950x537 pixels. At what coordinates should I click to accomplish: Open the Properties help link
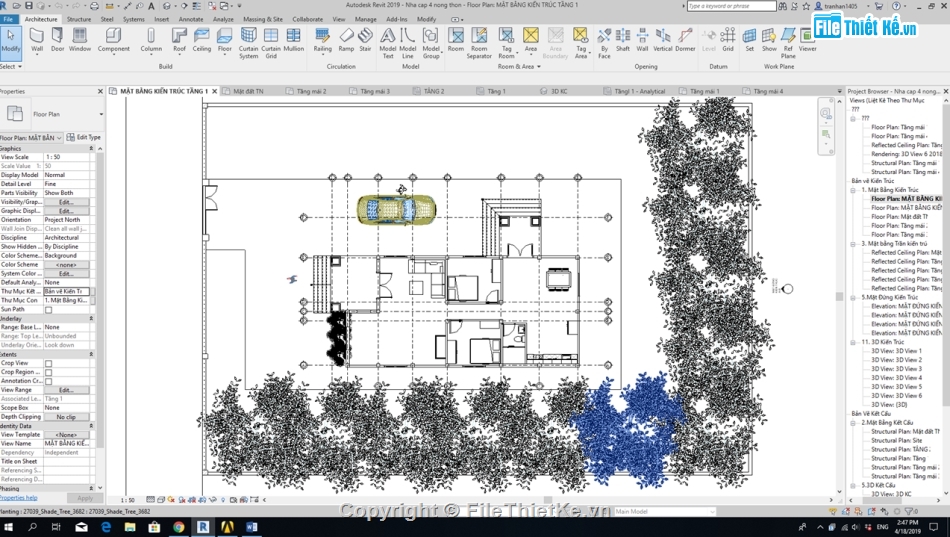(18, 498)
